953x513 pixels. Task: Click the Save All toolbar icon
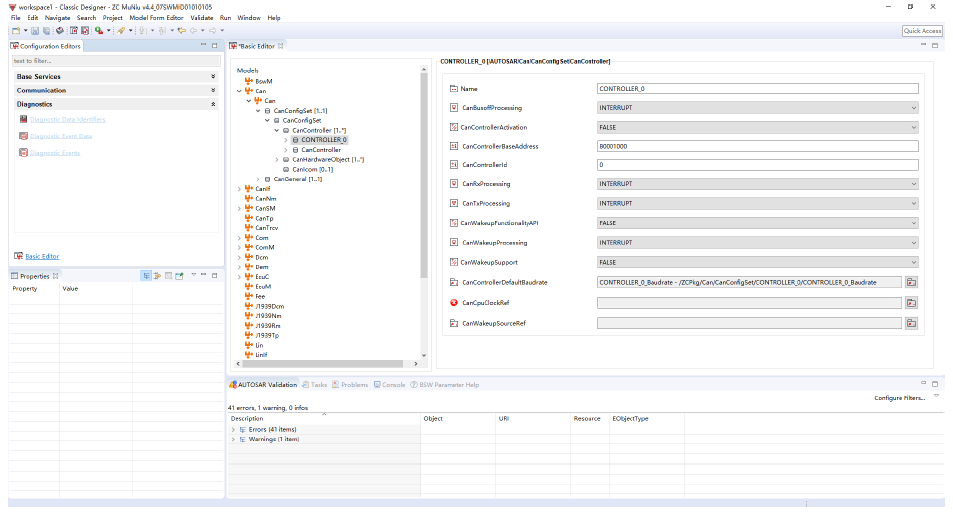(46, 30)
